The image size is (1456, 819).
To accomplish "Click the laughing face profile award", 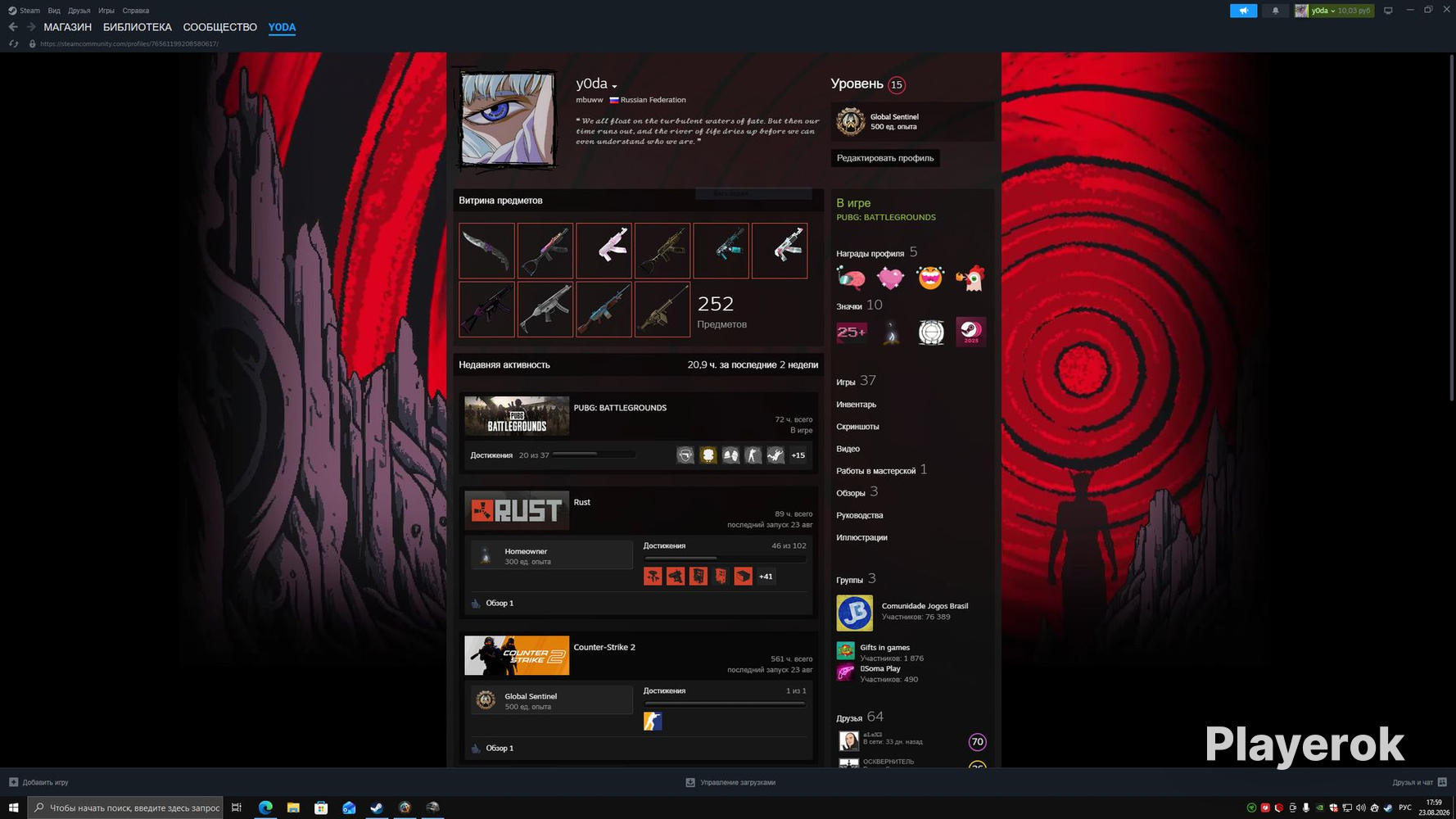I will tap(930, 278).
